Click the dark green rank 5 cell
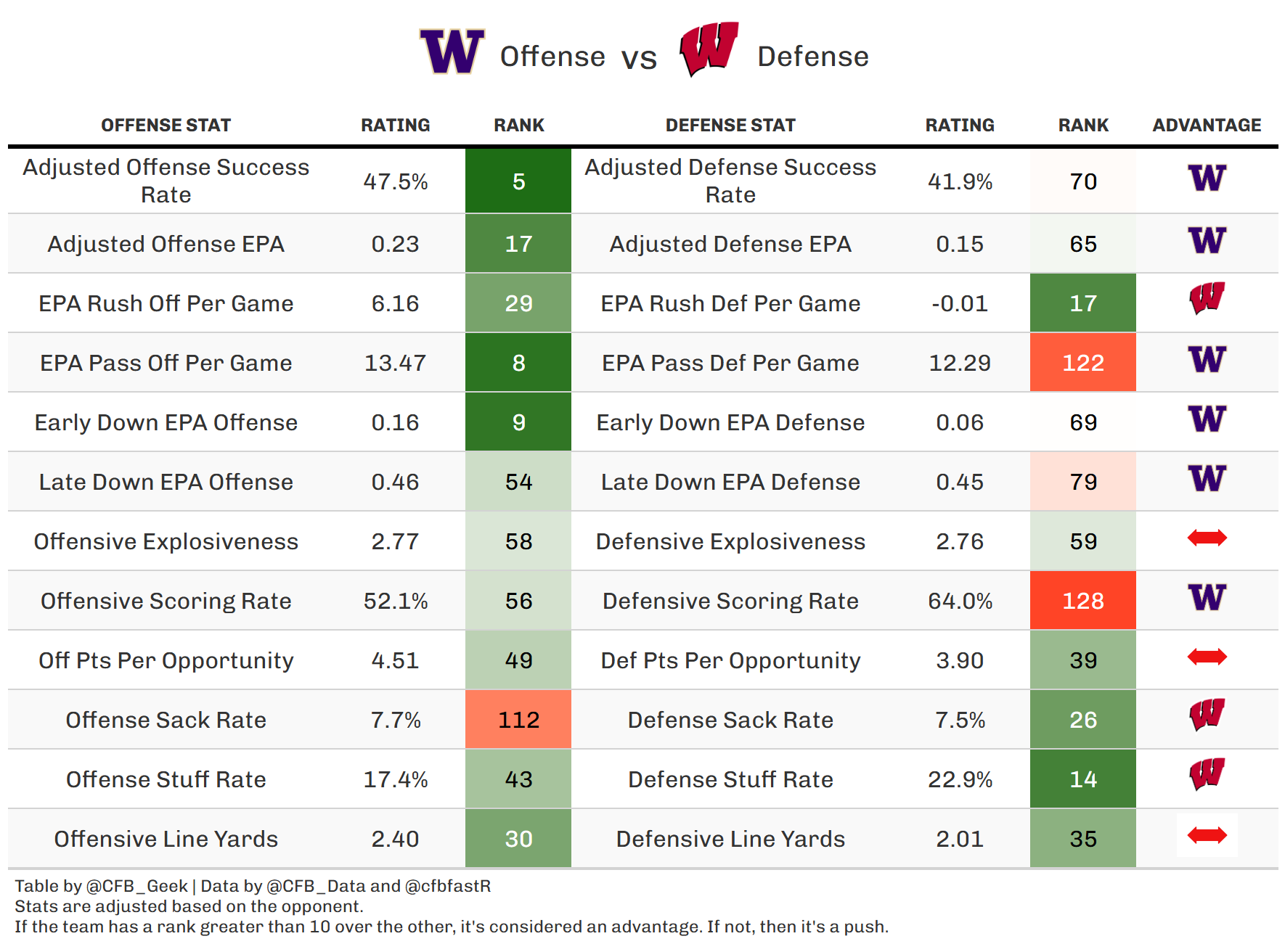 [518, 181]
